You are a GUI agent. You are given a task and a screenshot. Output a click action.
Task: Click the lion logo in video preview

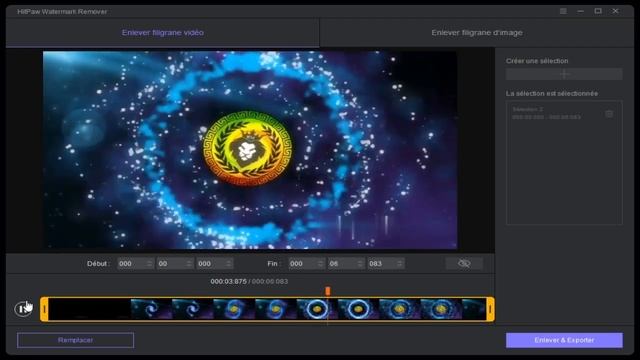[x=247, y=150]
